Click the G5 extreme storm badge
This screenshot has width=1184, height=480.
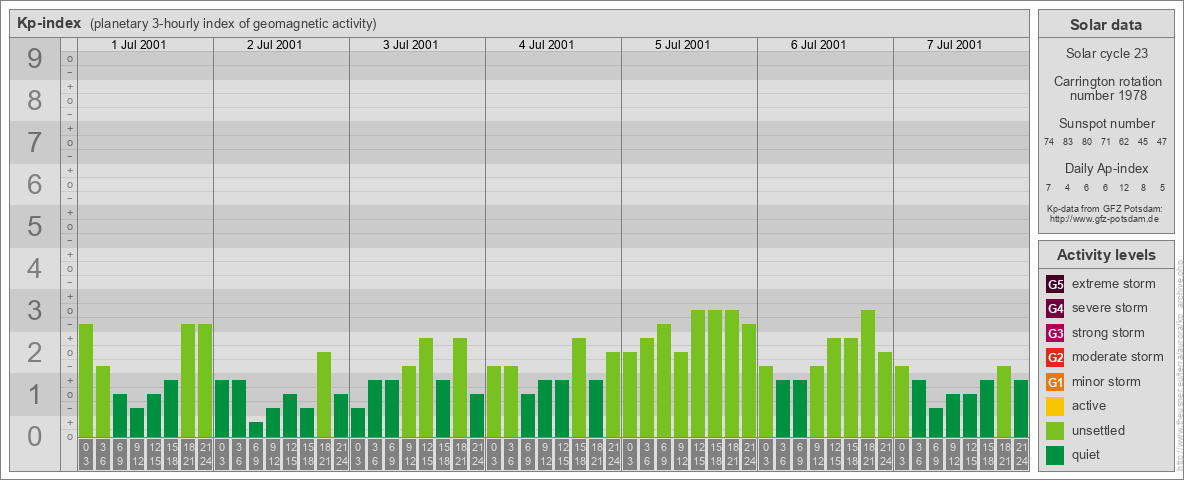[x=1055, y=284]
